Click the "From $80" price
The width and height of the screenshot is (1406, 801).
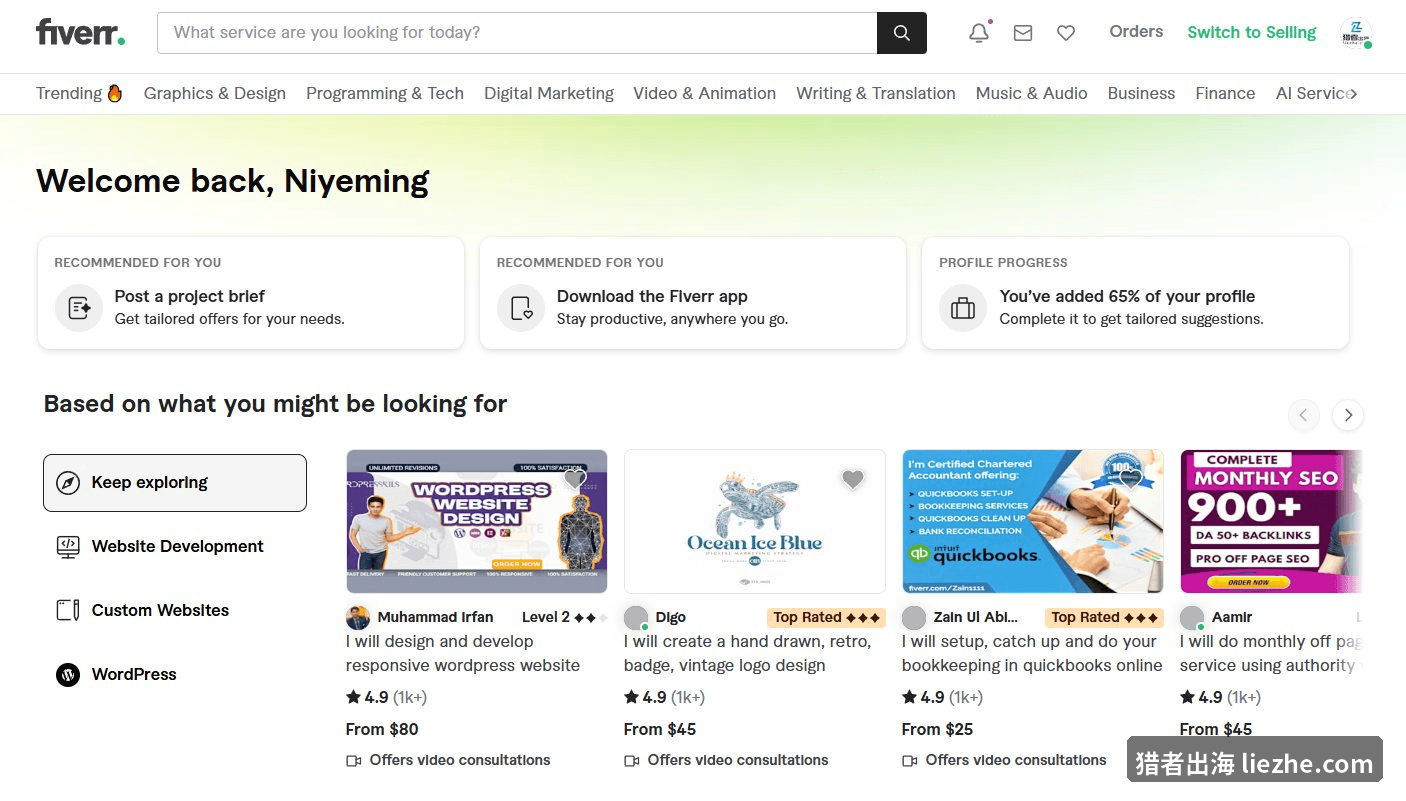click(x=382, y=729)
